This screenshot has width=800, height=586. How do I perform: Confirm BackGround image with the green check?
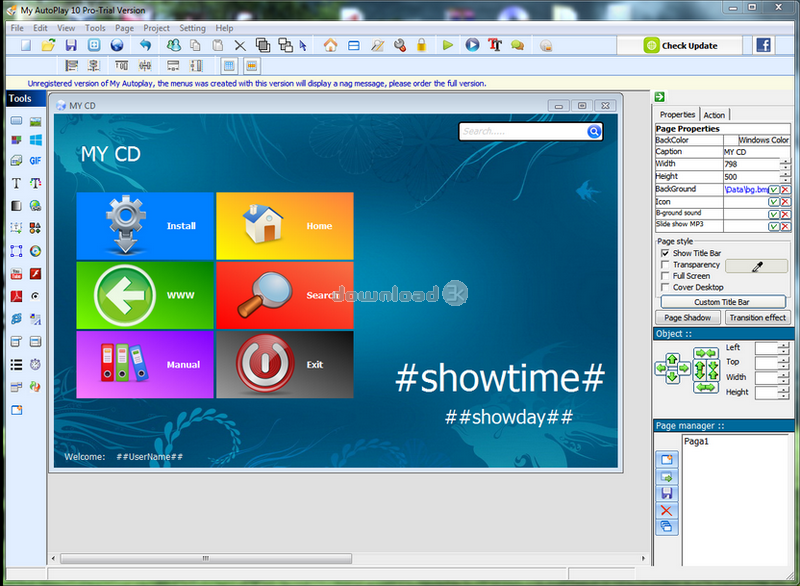click(773, 190)
